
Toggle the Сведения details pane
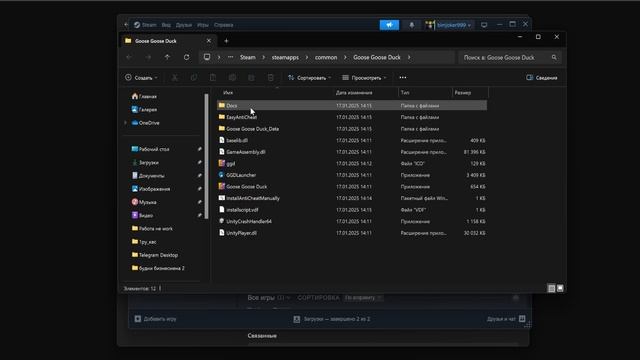coord(542,78)
